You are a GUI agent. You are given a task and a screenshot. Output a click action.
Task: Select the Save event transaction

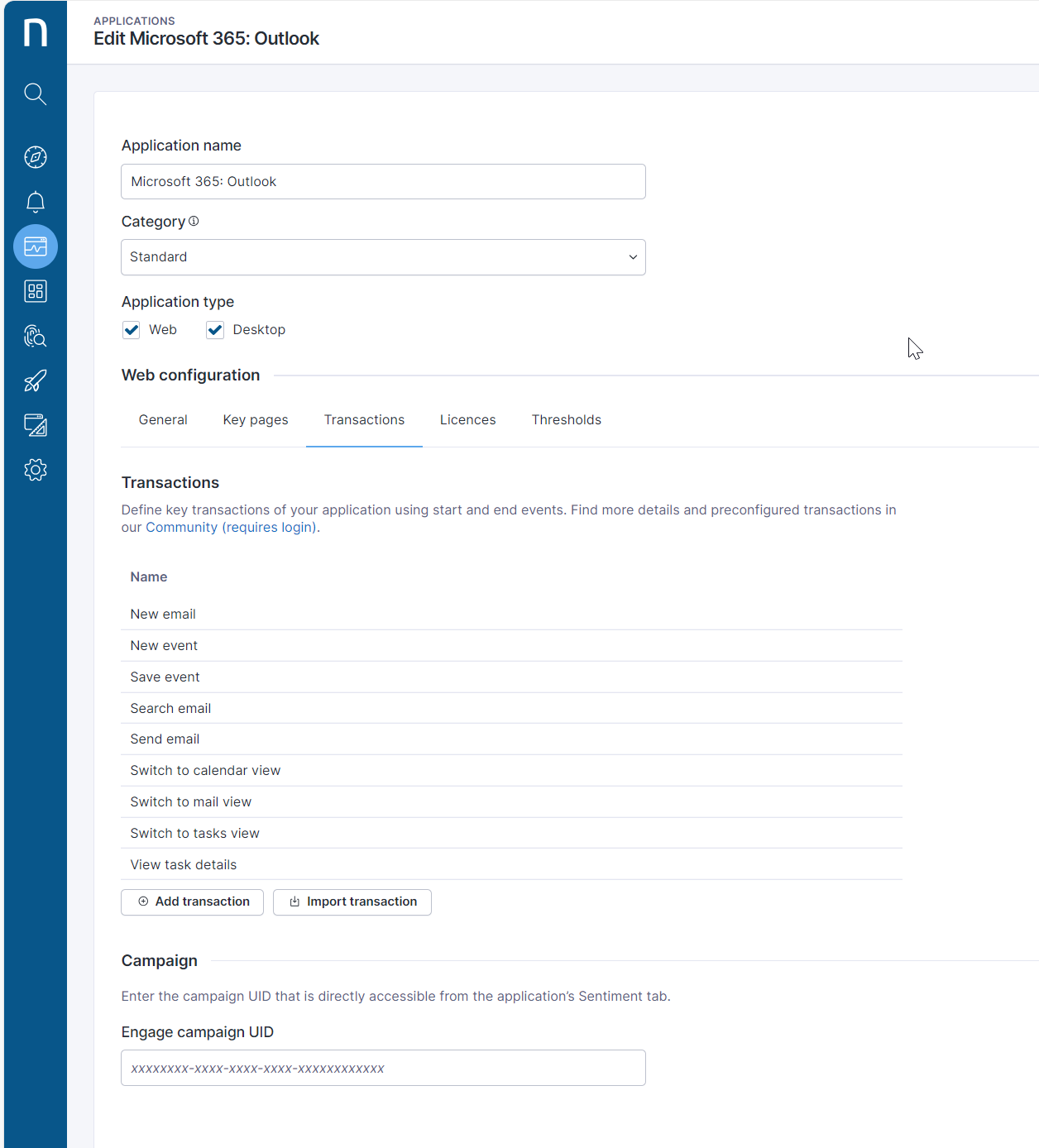pyautogui.click(x=511, y=677)
